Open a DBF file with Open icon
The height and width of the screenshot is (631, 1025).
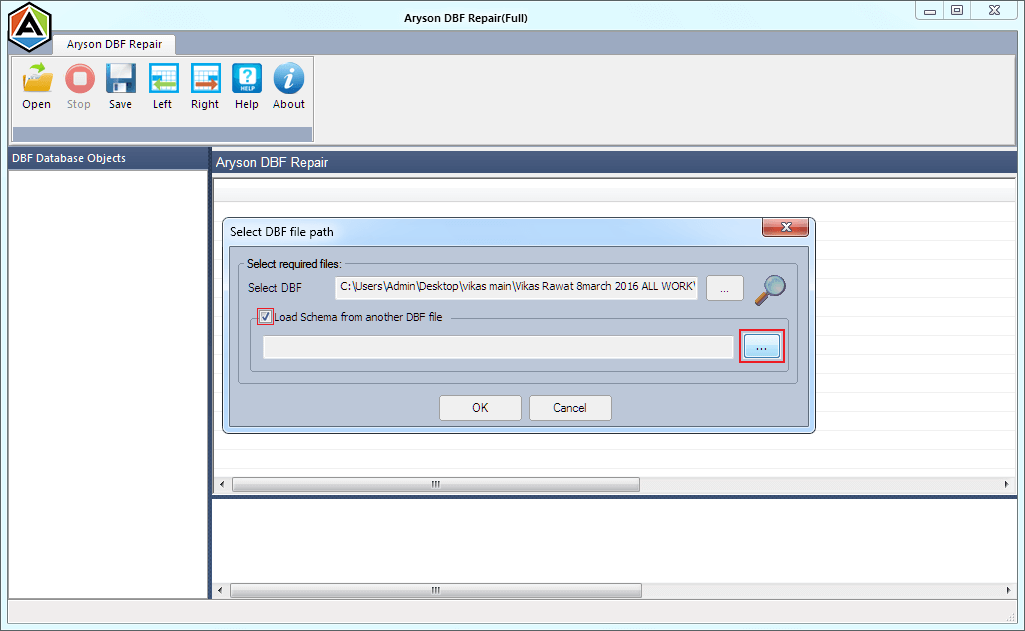click(37, 78)
